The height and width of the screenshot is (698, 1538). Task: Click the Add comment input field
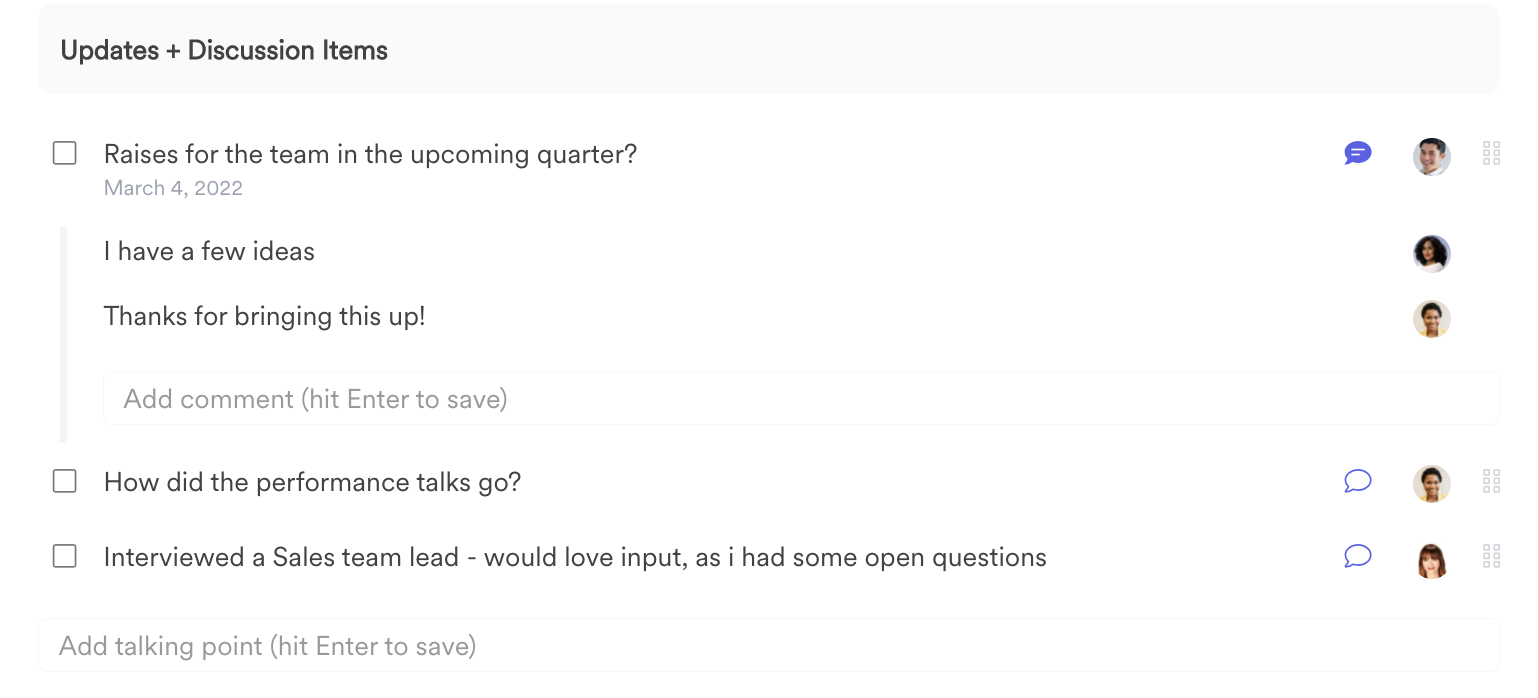coord(800,399)
